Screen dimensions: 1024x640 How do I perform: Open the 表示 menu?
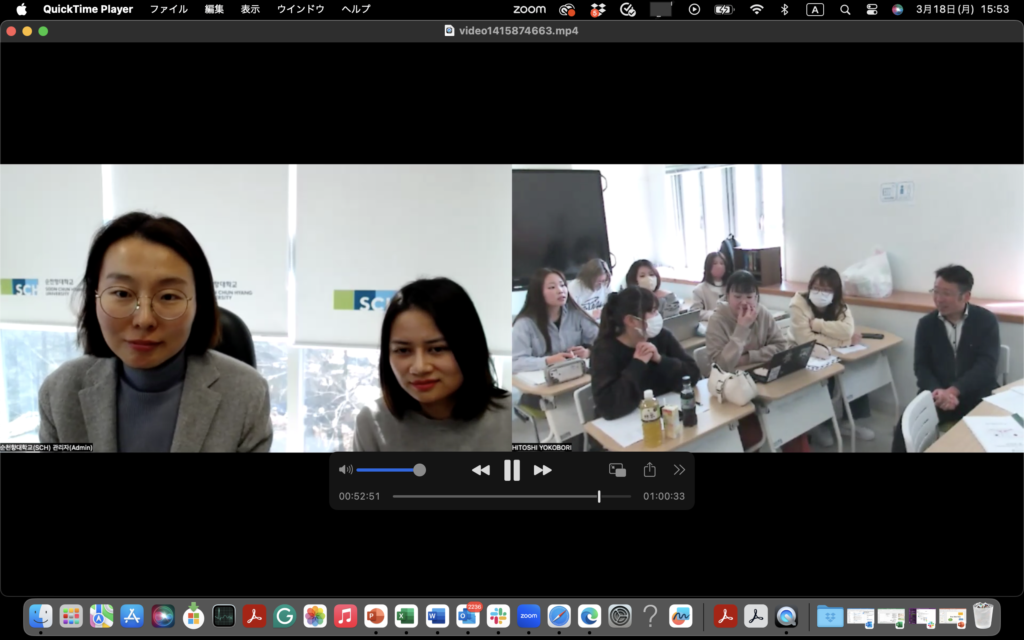coord(250,9)
